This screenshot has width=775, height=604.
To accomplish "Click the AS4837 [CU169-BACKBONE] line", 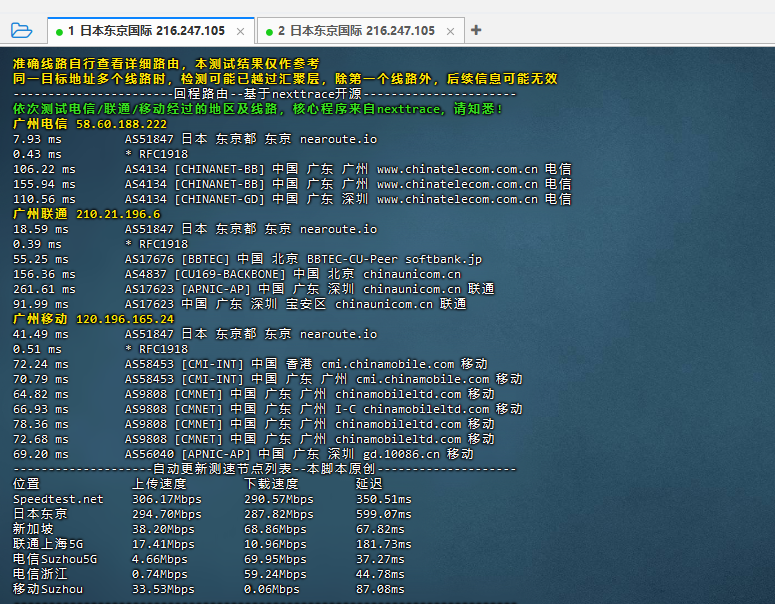I will coord(237,274).
